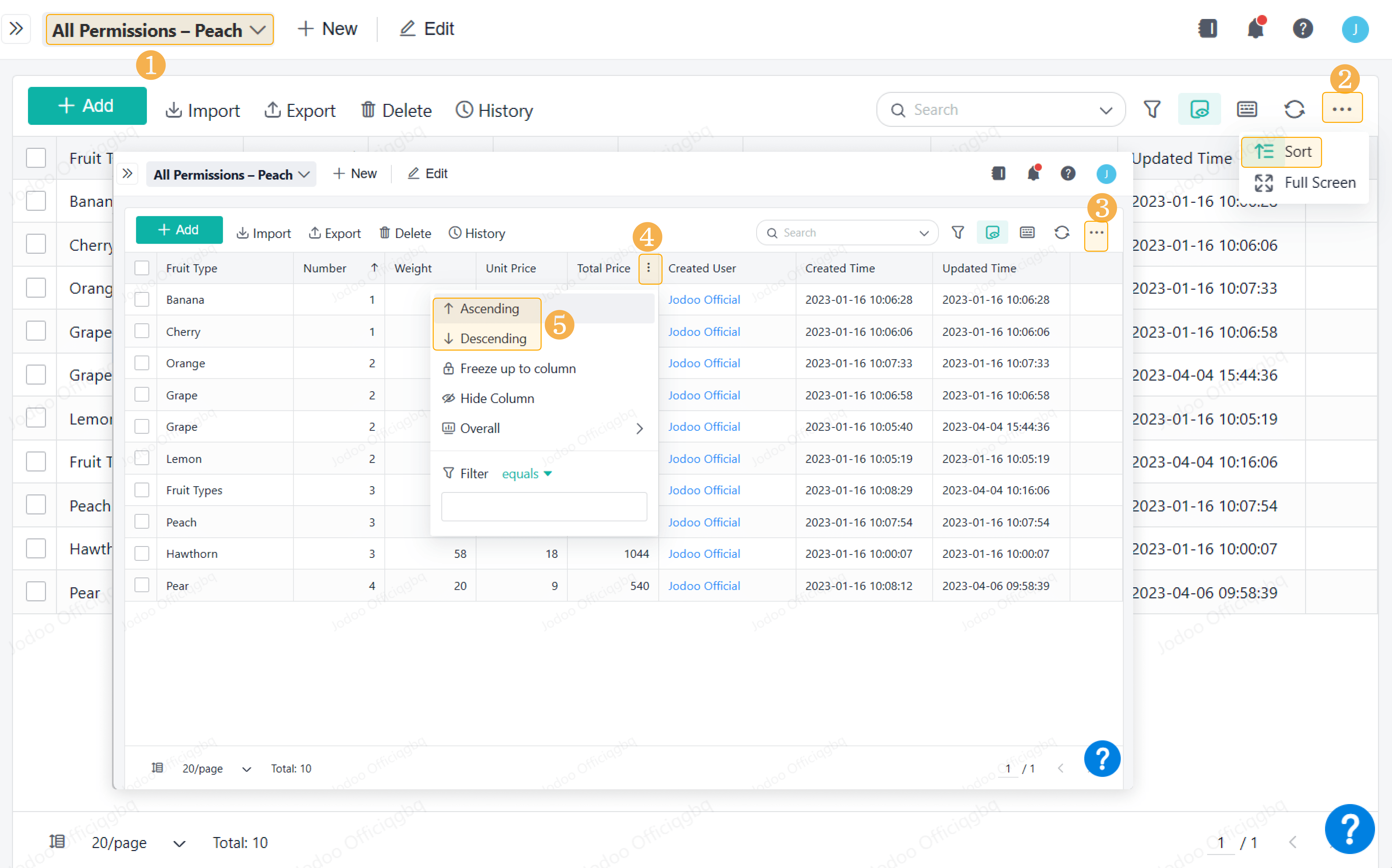1392x868 pixels.
Task: Check the Banana row checkbox
Action: tap(142, 299)
